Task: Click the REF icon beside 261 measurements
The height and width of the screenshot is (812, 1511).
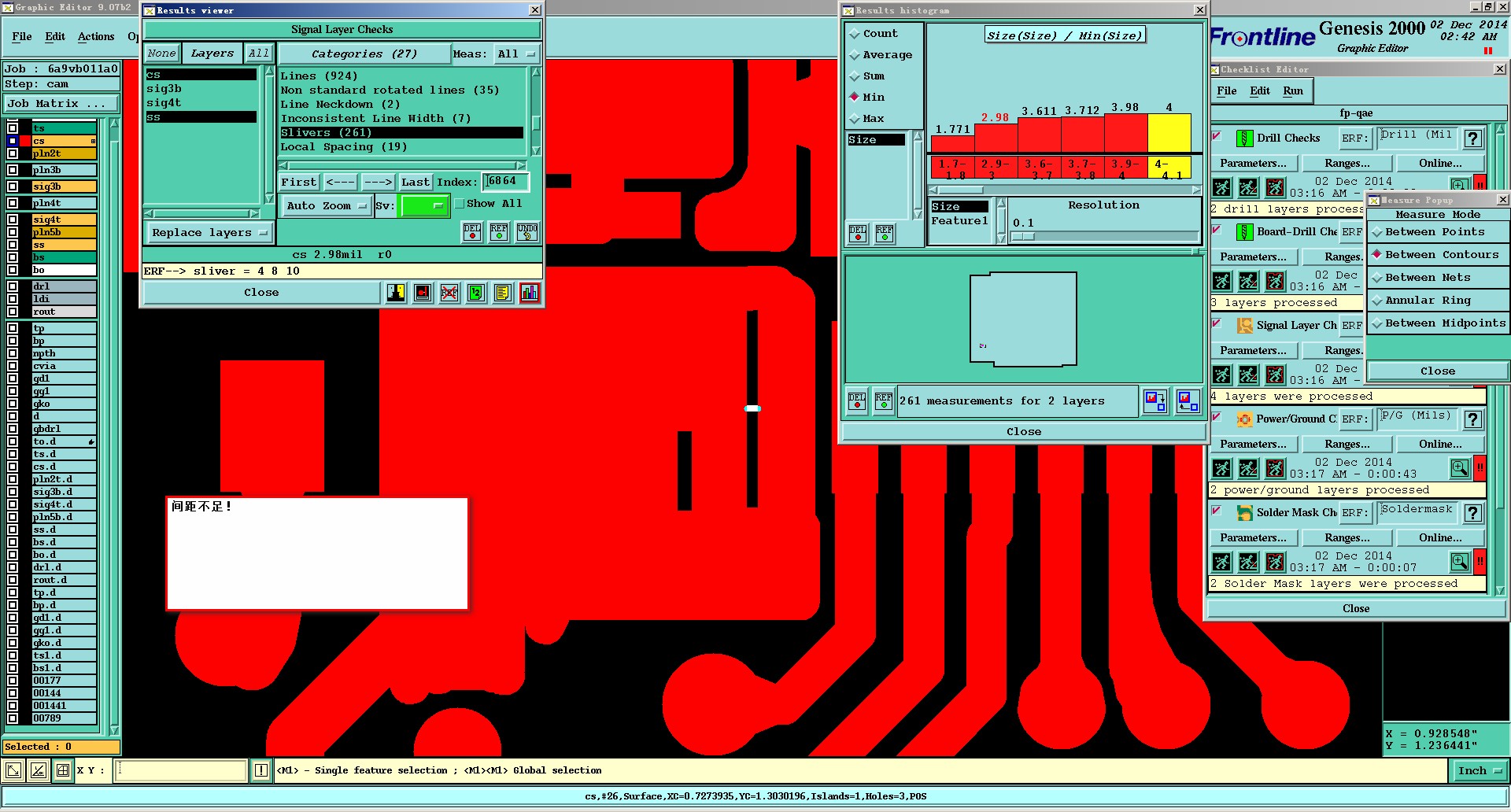Action: 884,401
